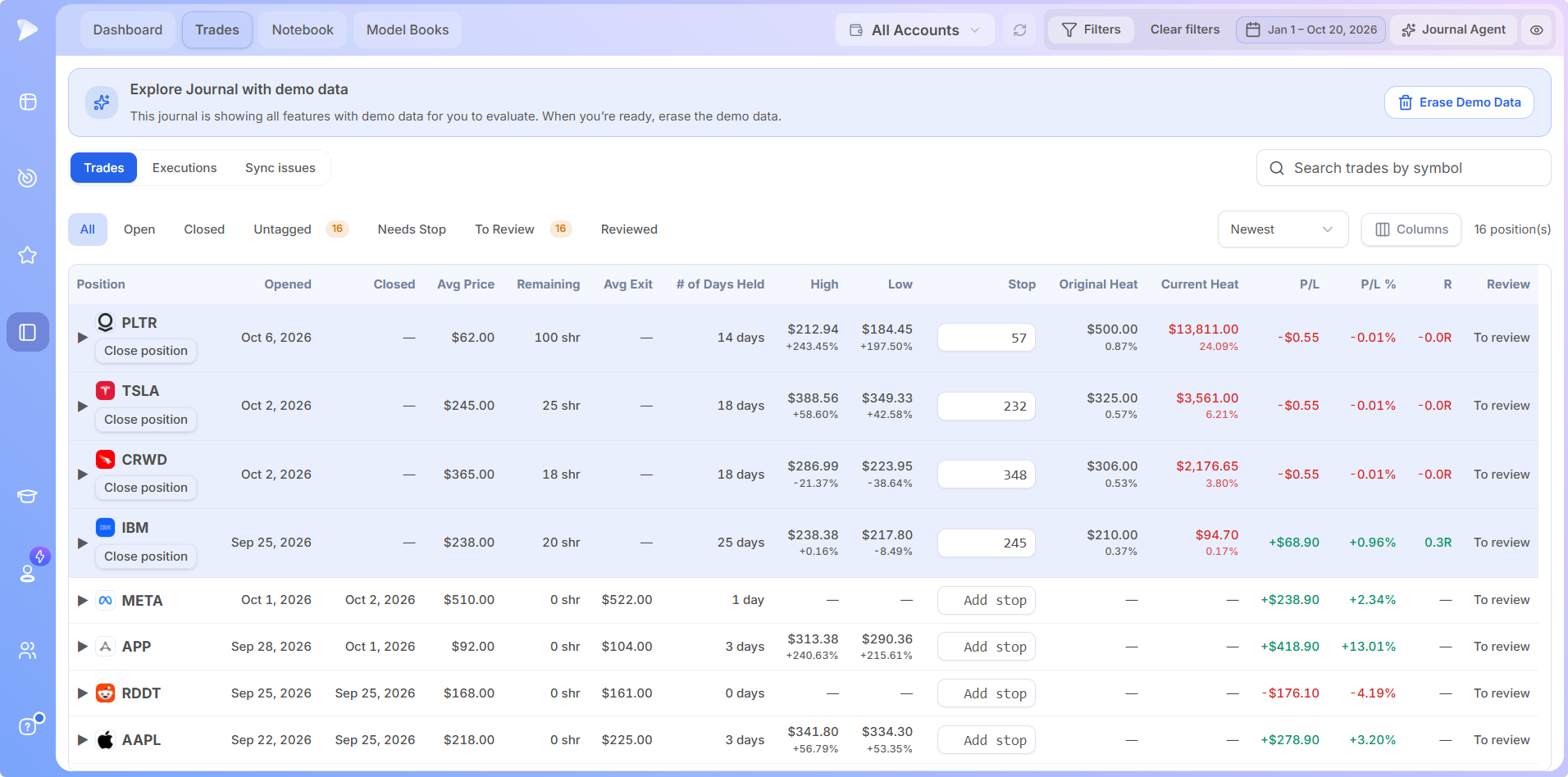
Task: Filter by Untagged positions
Action: click(x=300, y=229)
